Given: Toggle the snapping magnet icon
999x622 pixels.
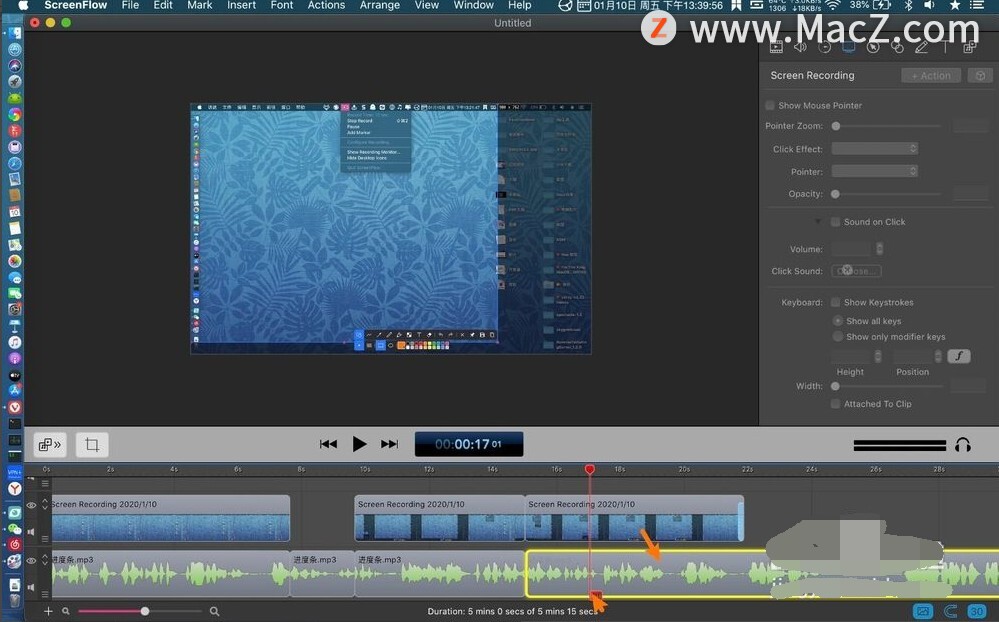Looking at the screenshot, I should coord(950,611).
